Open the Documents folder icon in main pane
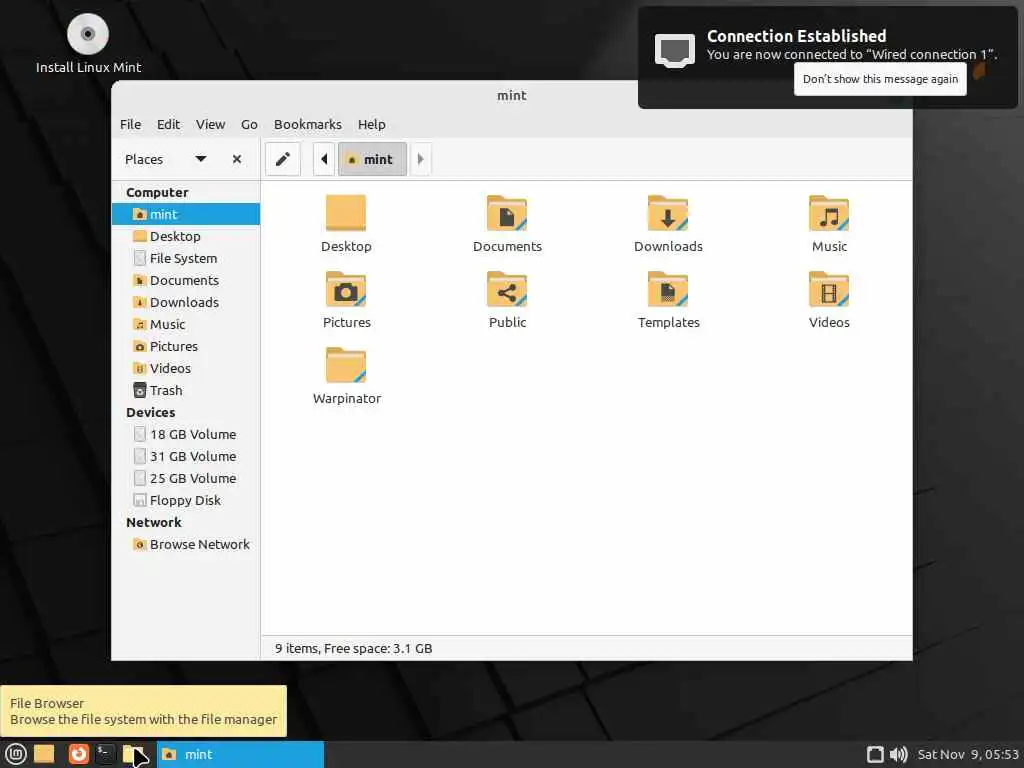The height and width of the screenshot is (768, 1024). click(x=507, y=213)
